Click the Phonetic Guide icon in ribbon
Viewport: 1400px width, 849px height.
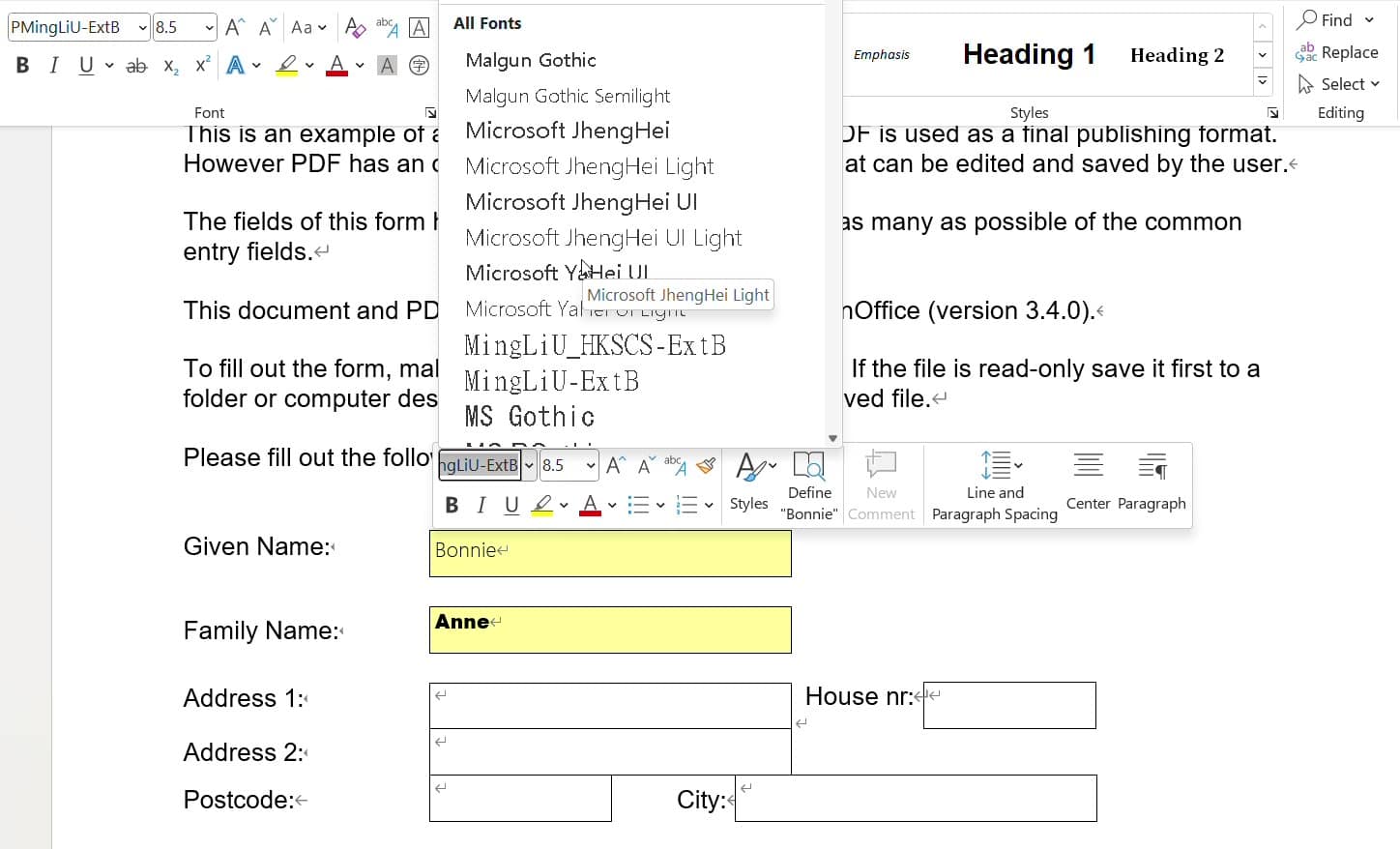(x=387, y=27)
